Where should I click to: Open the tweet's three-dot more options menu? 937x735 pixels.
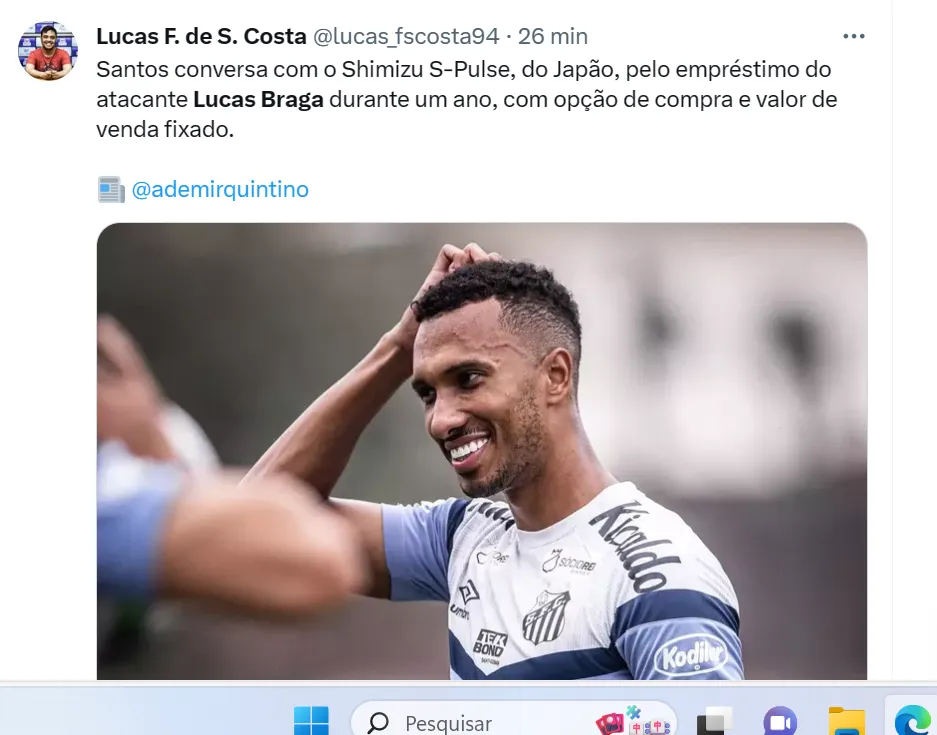(853, 36)
